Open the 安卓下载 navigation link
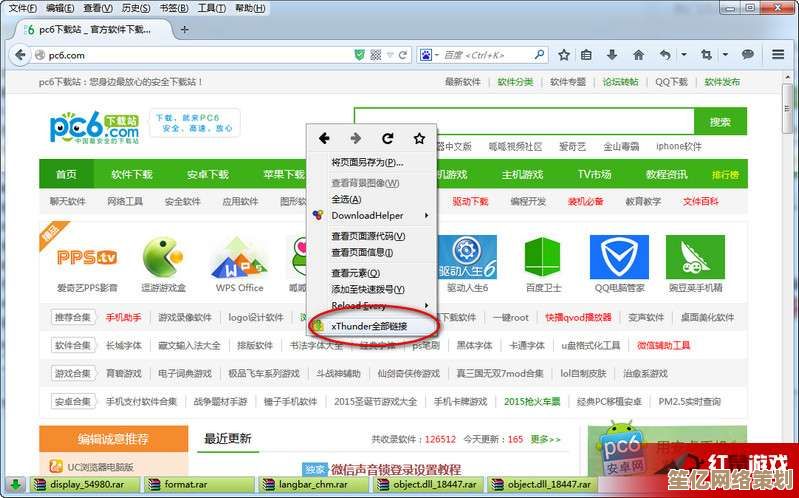The image size is (799, 498). [x=207, y=174]
